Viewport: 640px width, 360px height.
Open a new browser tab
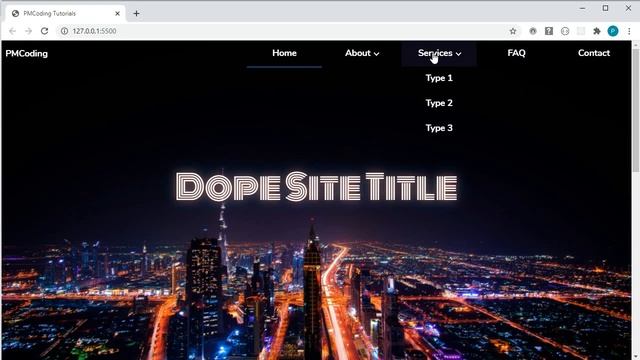pos(136,13)
